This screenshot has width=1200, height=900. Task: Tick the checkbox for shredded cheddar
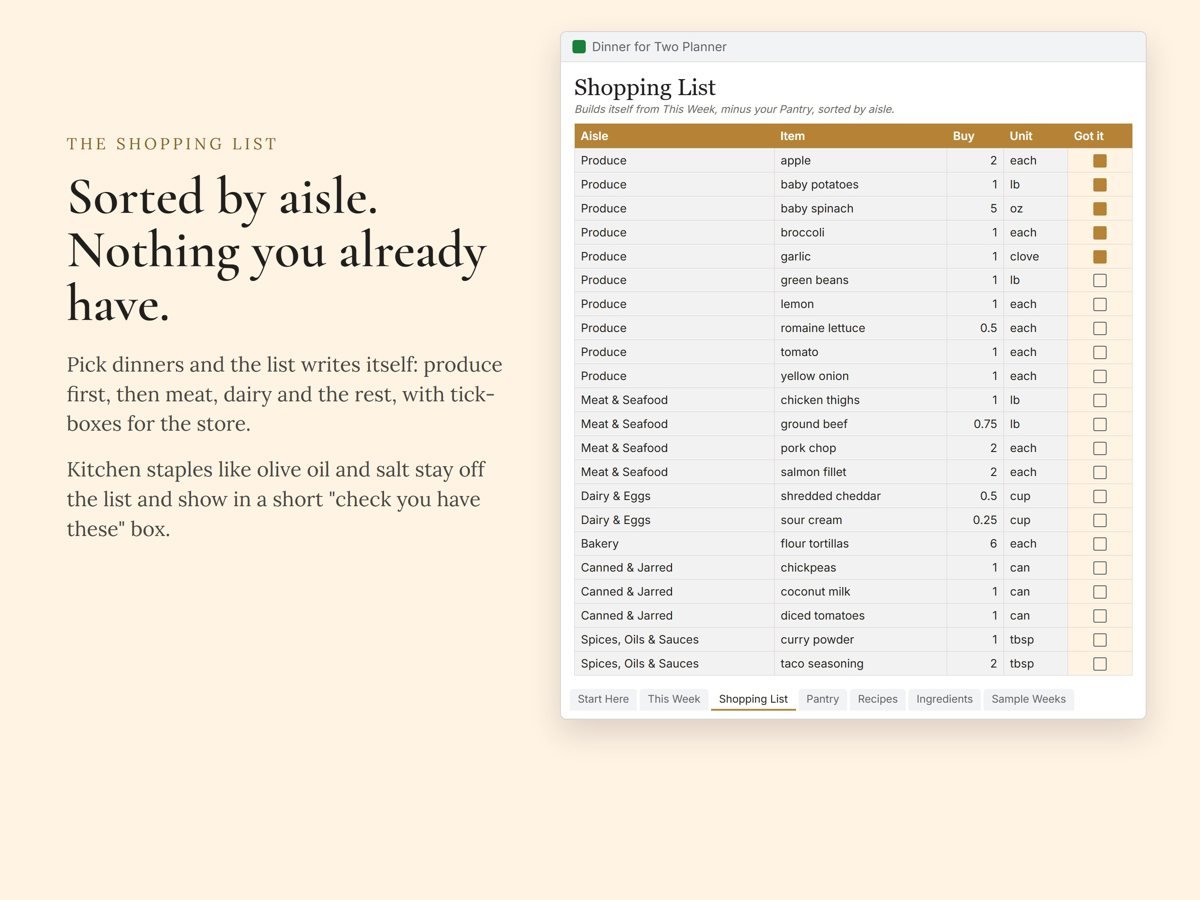tap(1100, 497)
